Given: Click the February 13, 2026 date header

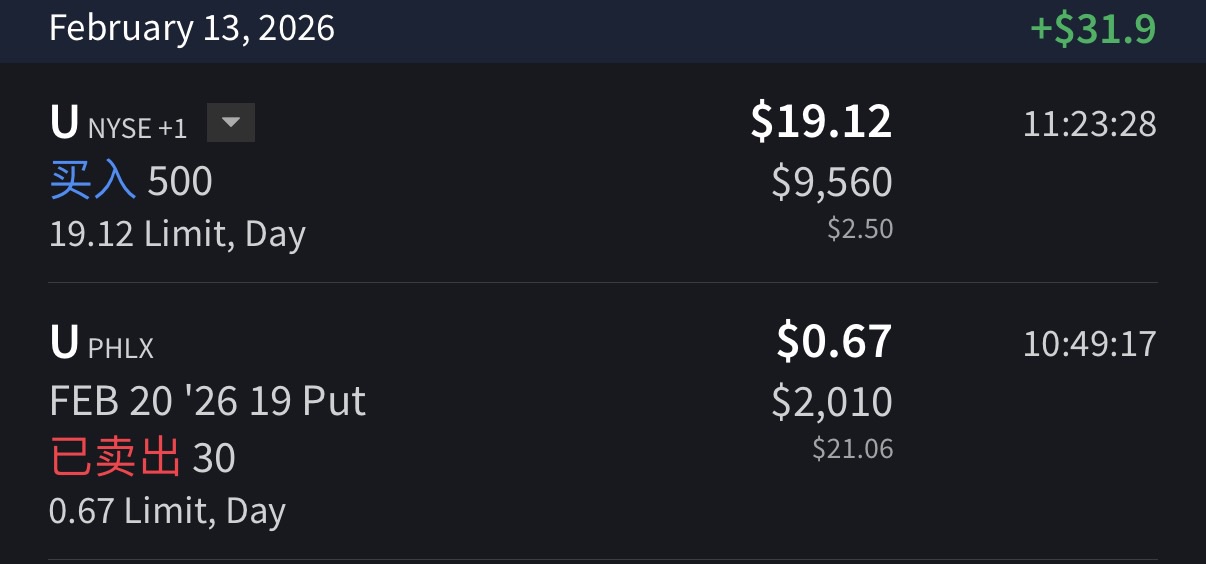Looking at the screenshot, I should [192, 27].
